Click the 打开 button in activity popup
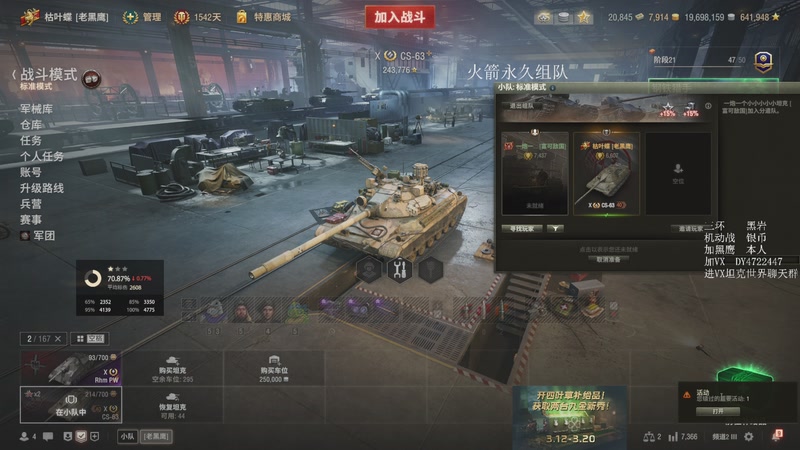 click(x=718, y=411)
